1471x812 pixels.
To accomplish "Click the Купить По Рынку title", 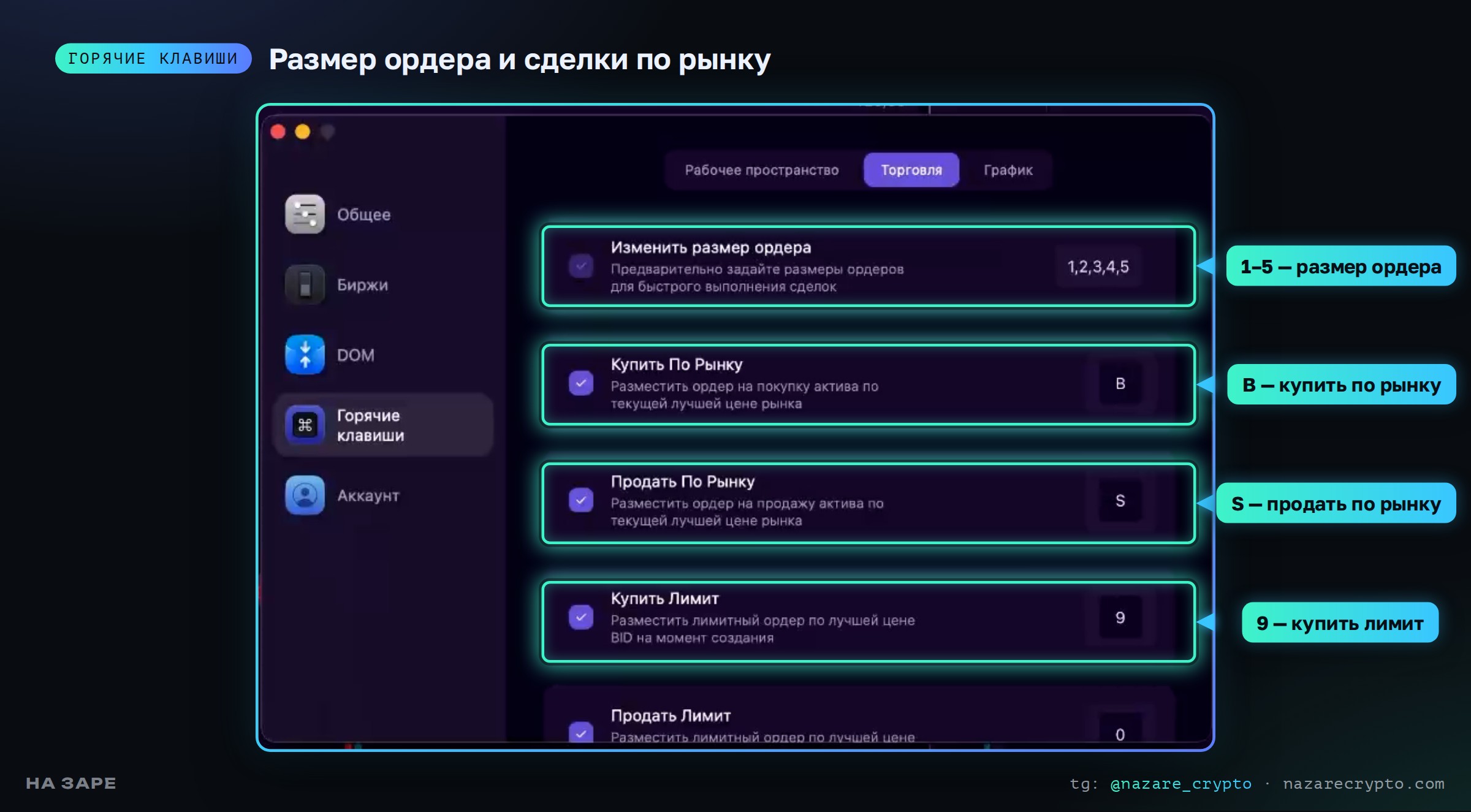I will (677, 365).
